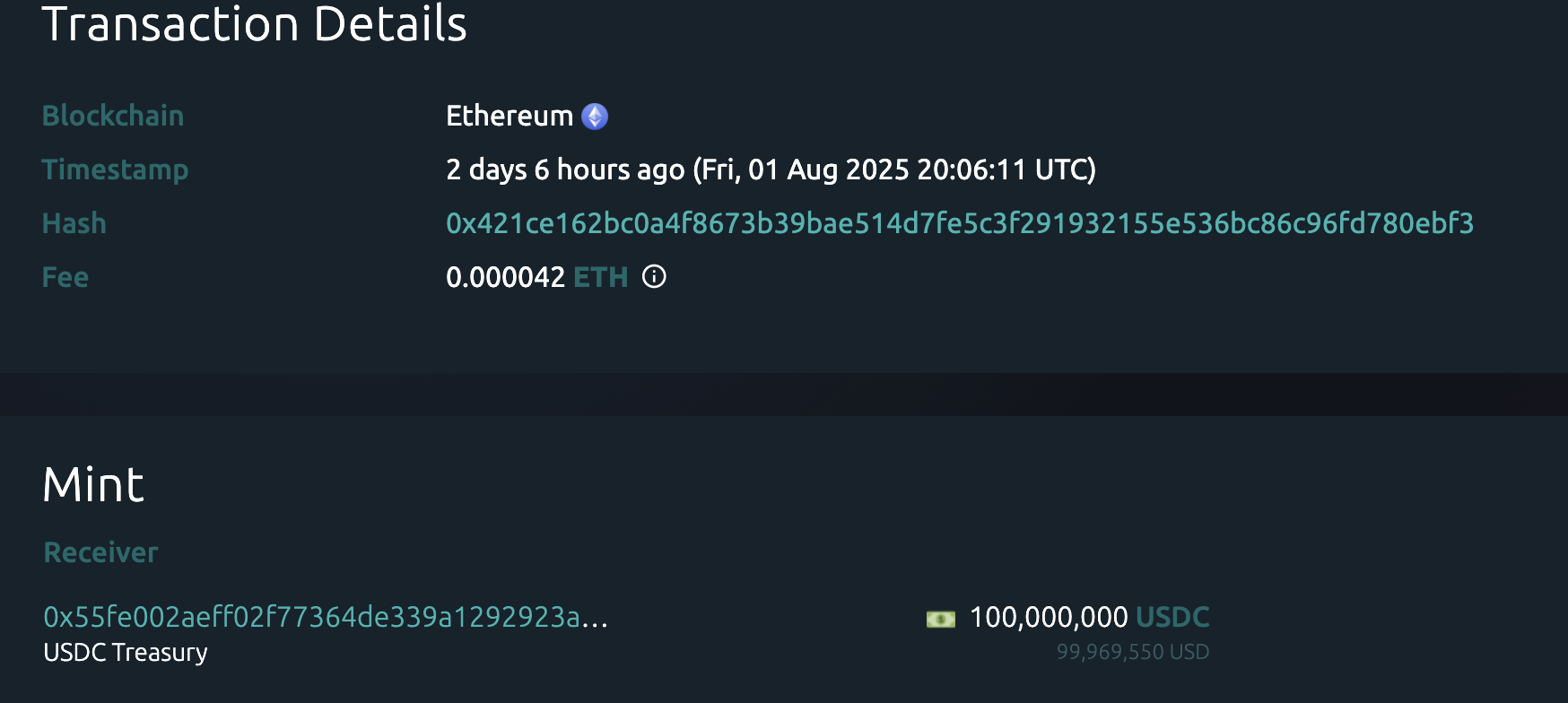Click the USDC token label after the amount
Screen dimensions: 1568x703
click(x=1172, y=617)
